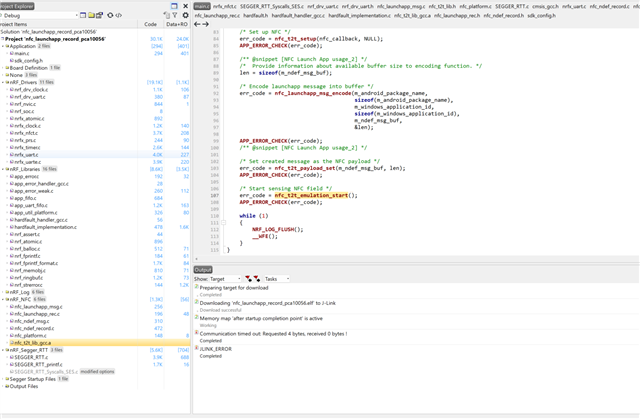640x419 pixels.
Task: Switch to the nfc_t2t_lib.h editor tab
Action: (442, 6)
